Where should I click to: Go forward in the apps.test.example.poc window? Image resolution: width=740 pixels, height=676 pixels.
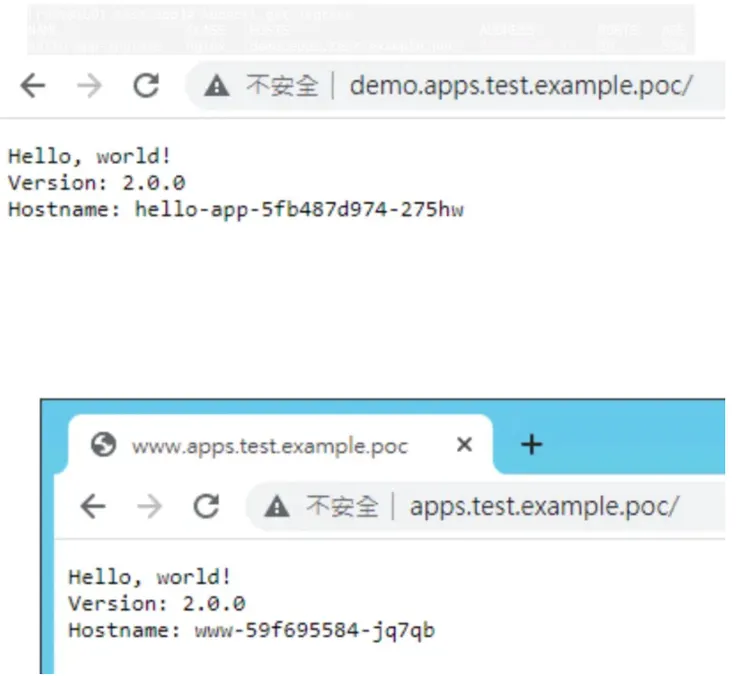coord(149,507)
